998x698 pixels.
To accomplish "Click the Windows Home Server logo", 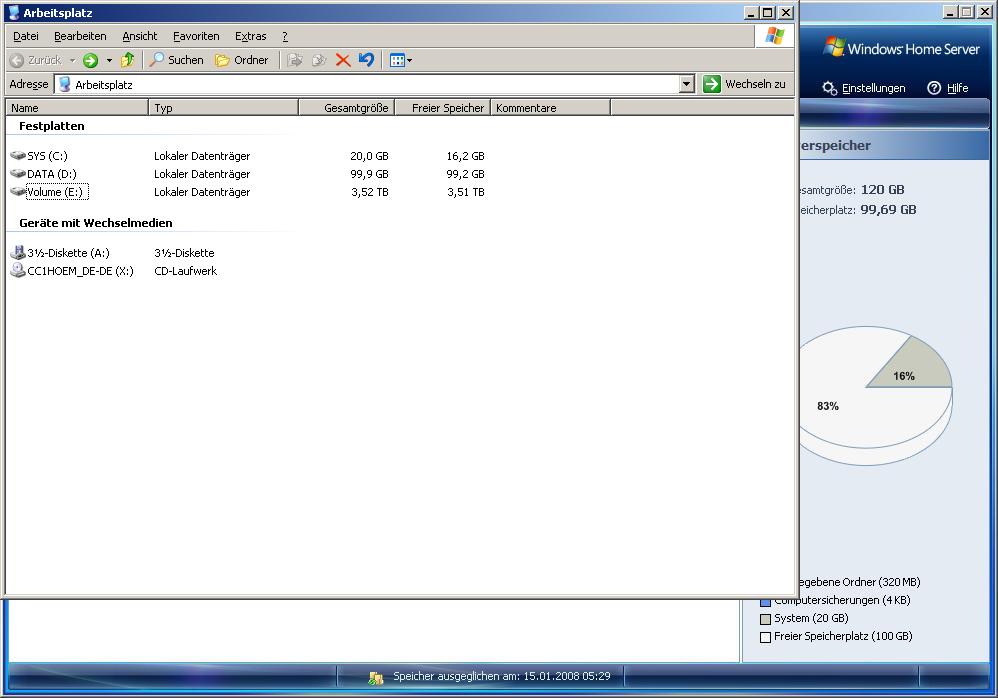I will [x=901, y=48].
